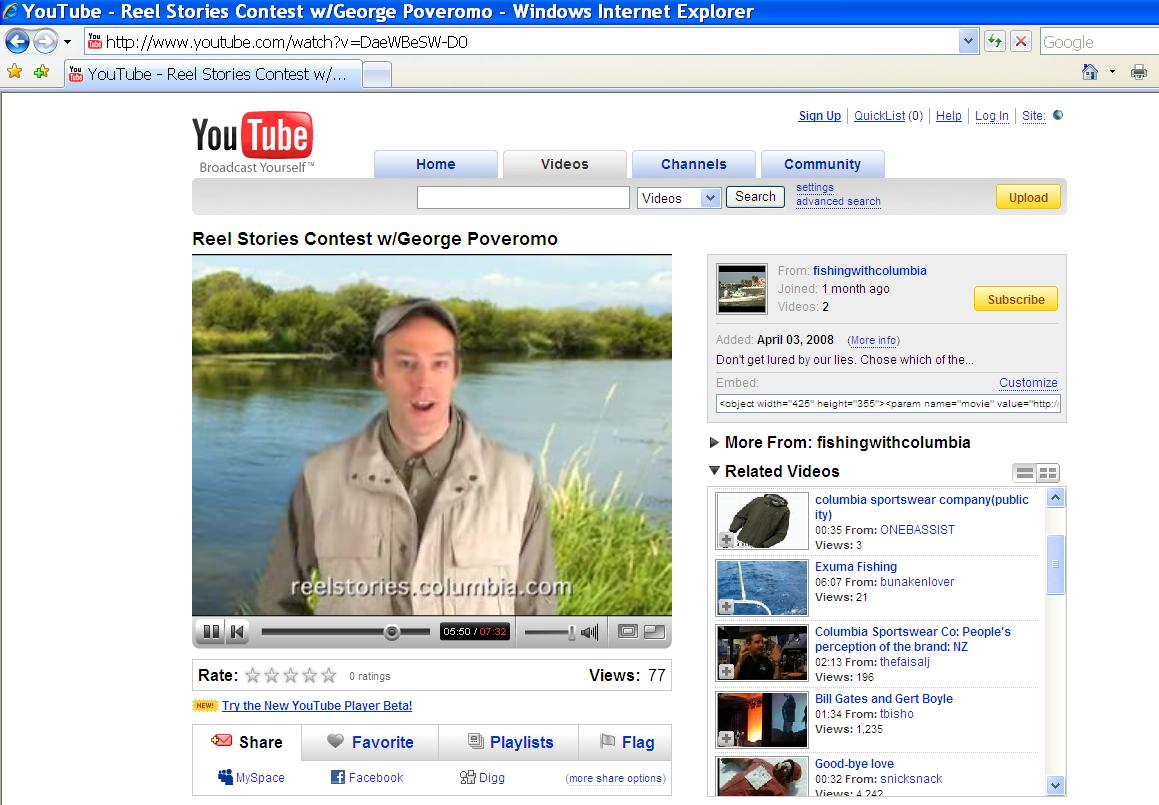Screen dimensions: 1159x805
Task: Click the IE refresh button
Action: (995, 41)
